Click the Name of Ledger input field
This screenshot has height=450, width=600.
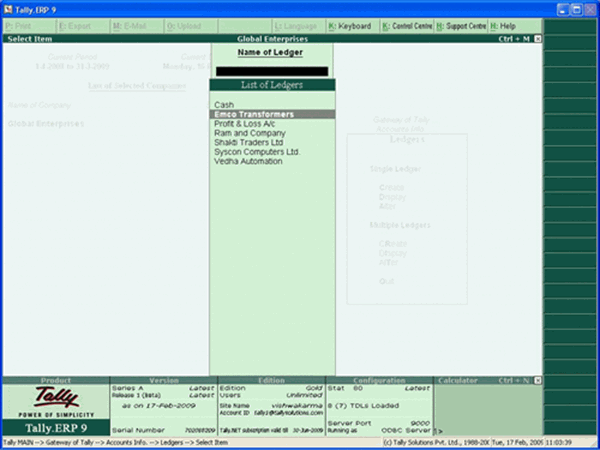click(272, 72)
